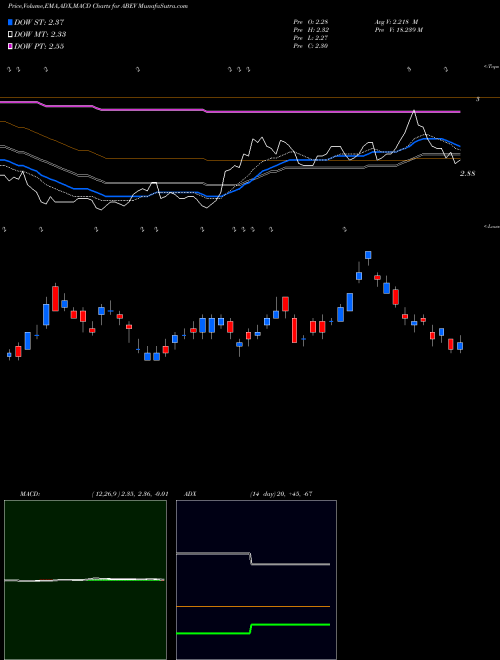Click the 'Tops' axis label
The width and height of the screenshot is (500, 660).
tap(492, 67)
